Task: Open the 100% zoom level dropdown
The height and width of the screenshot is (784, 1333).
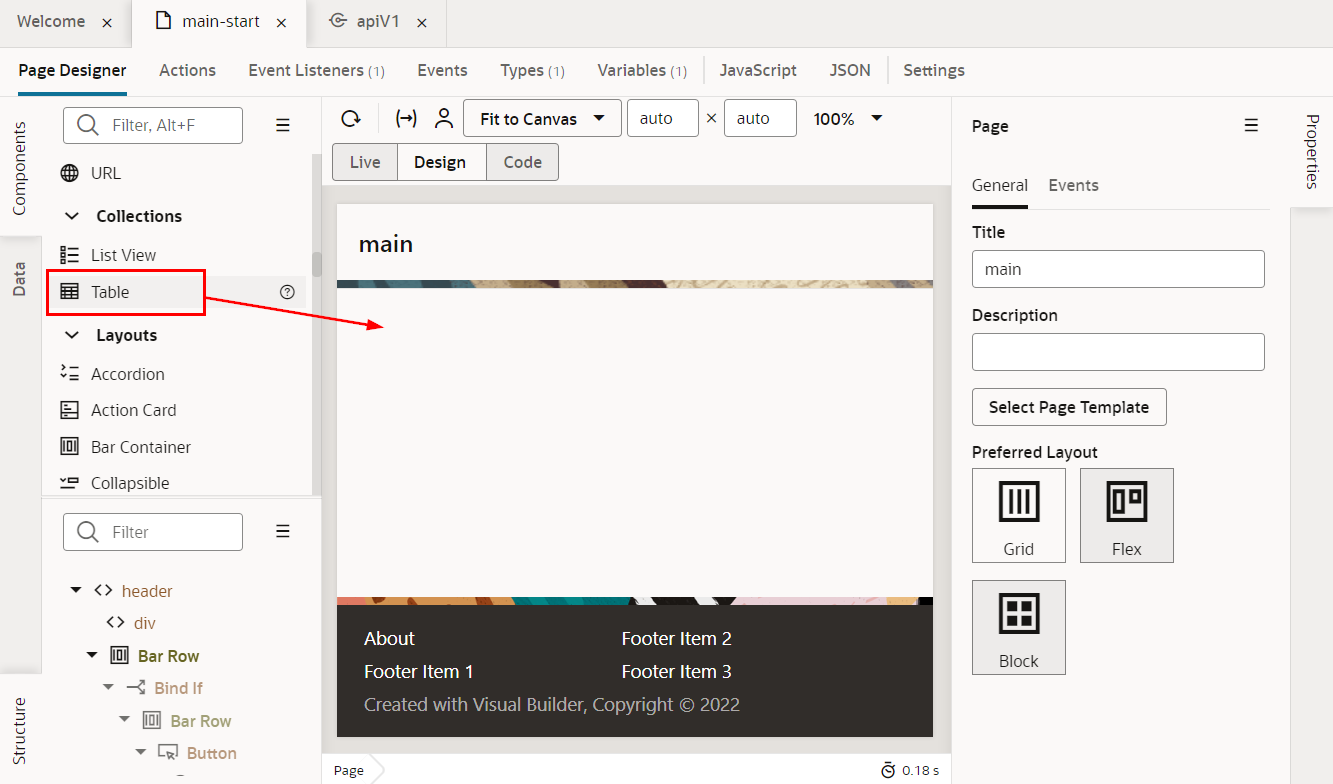Action: tap(847, 119)
